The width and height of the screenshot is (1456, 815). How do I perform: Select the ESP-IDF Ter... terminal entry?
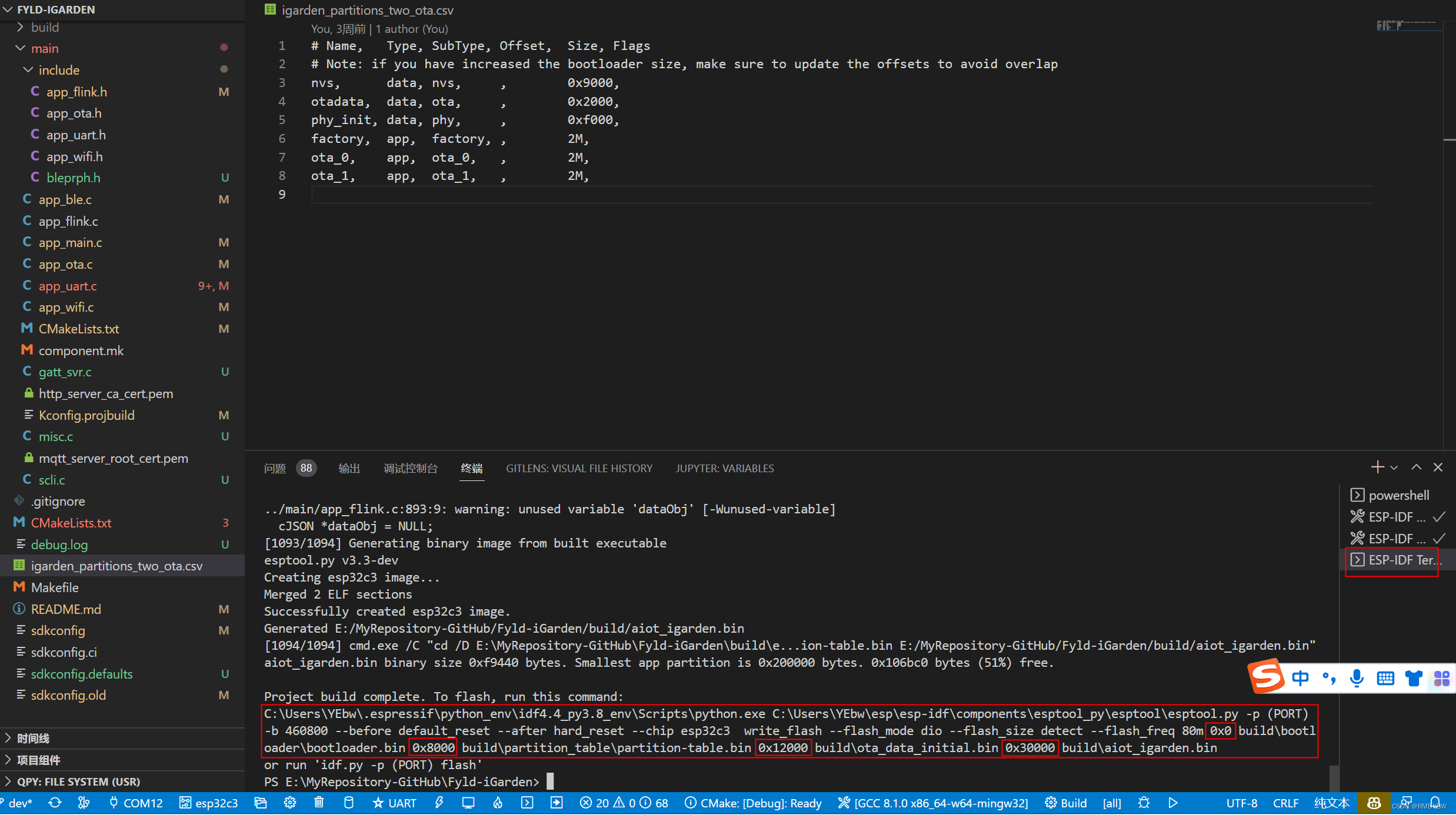click(1397, 560)
